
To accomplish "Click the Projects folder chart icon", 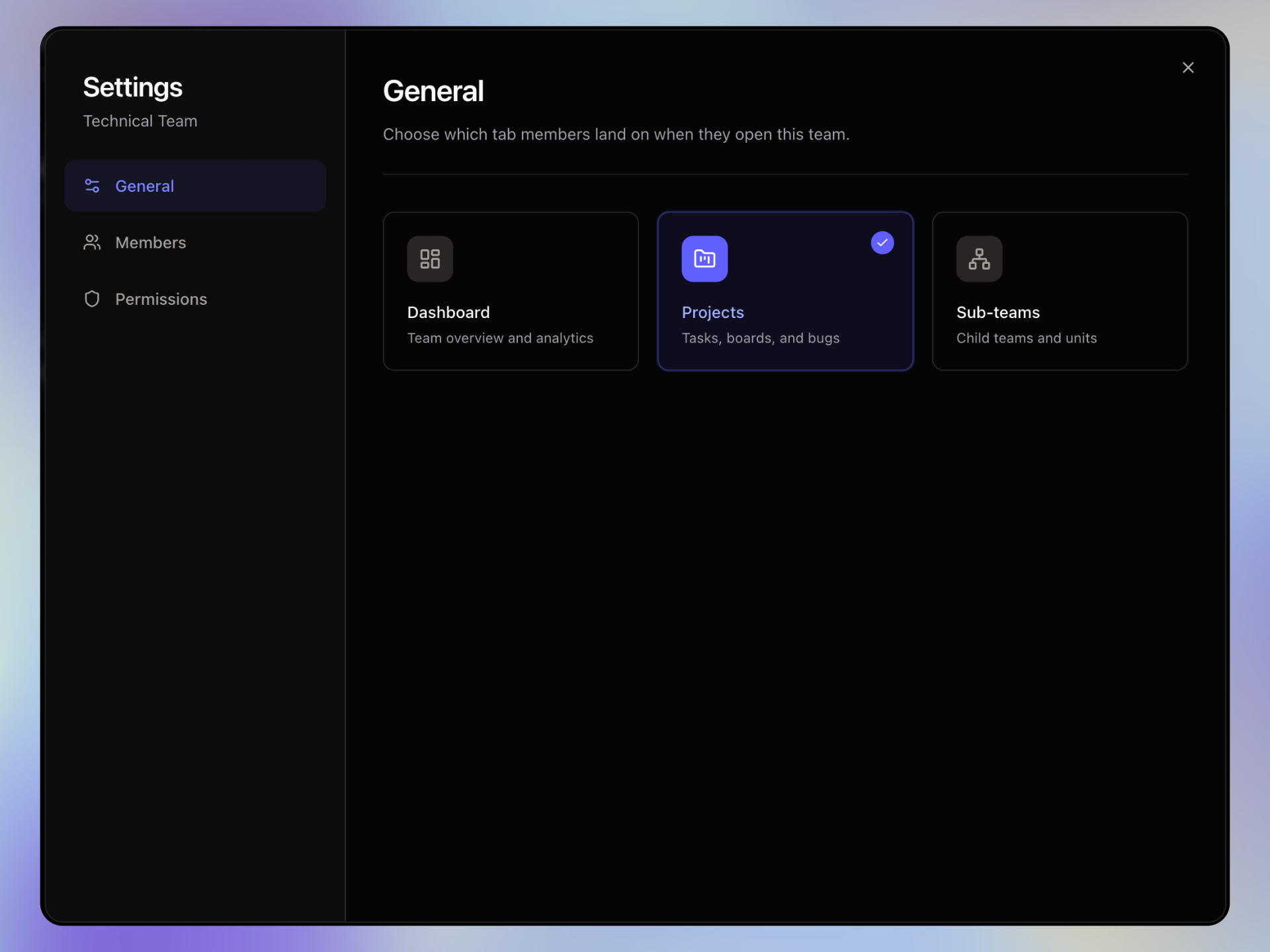I will click(704, 258).
